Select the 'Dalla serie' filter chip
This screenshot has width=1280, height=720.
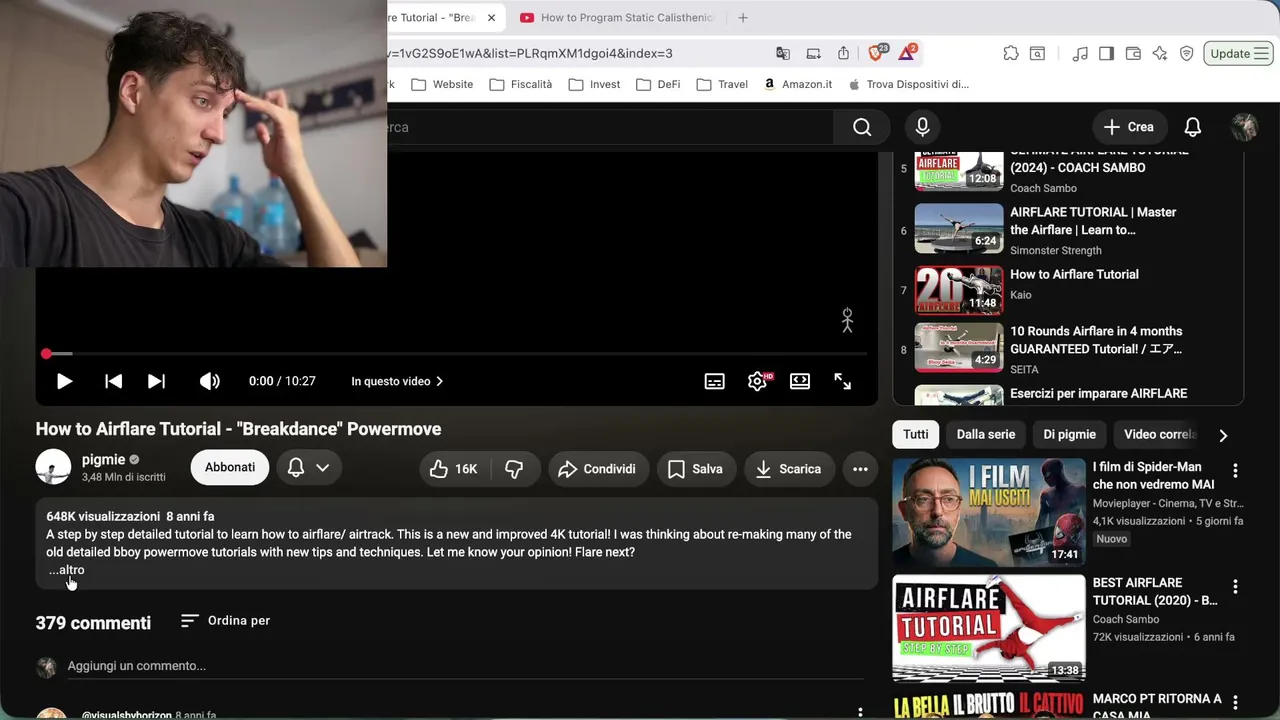point(985,434)
